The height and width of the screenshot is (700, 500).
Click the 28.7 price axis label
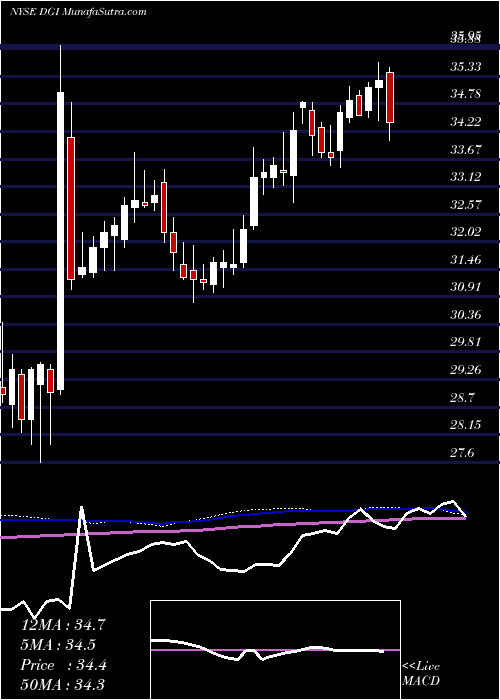(x=462, y=397)
